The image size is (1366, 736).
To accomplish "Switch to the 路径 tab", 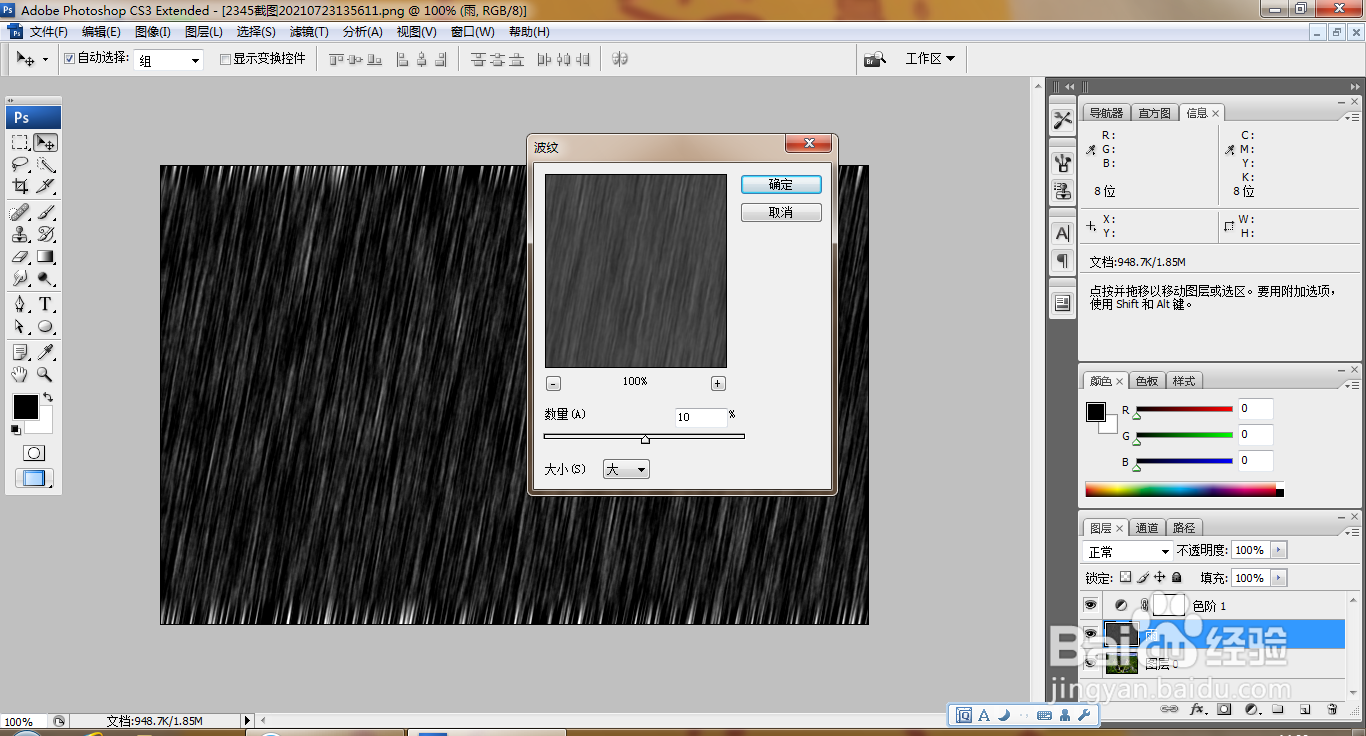I will 1184,528.
